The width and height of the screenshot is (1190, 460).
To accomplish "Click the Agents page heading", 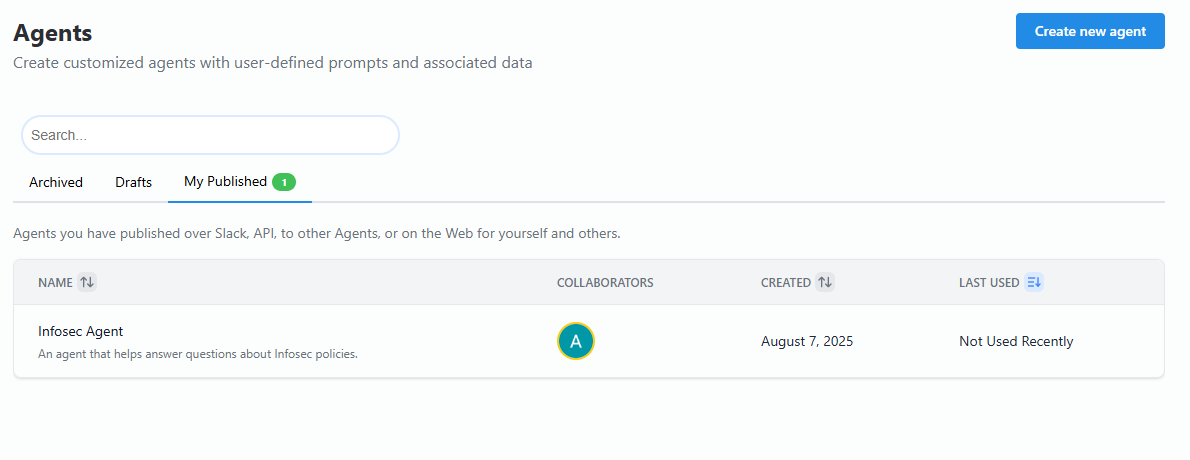I will pos(52,33).
